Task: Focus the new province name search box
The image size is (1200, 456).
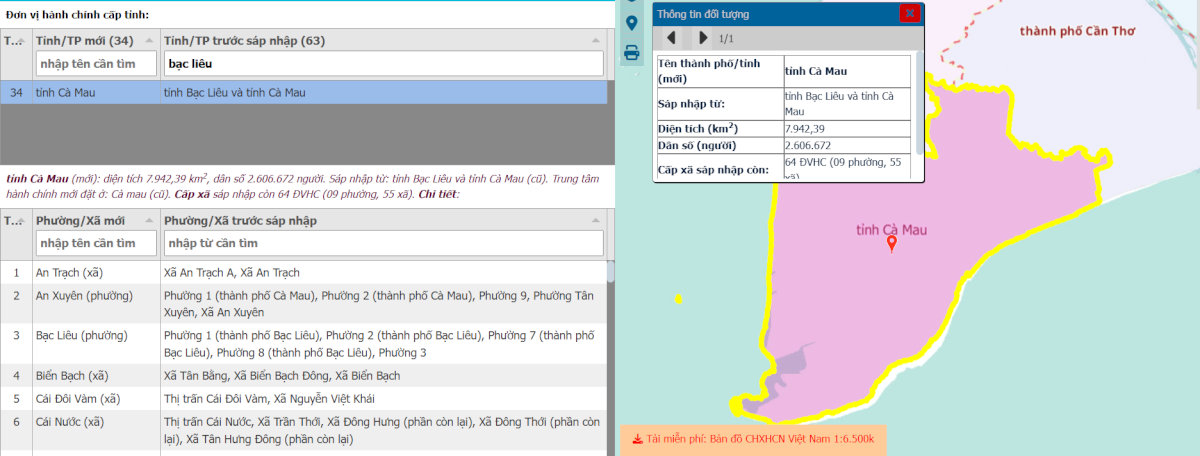Action: (96, 63)
